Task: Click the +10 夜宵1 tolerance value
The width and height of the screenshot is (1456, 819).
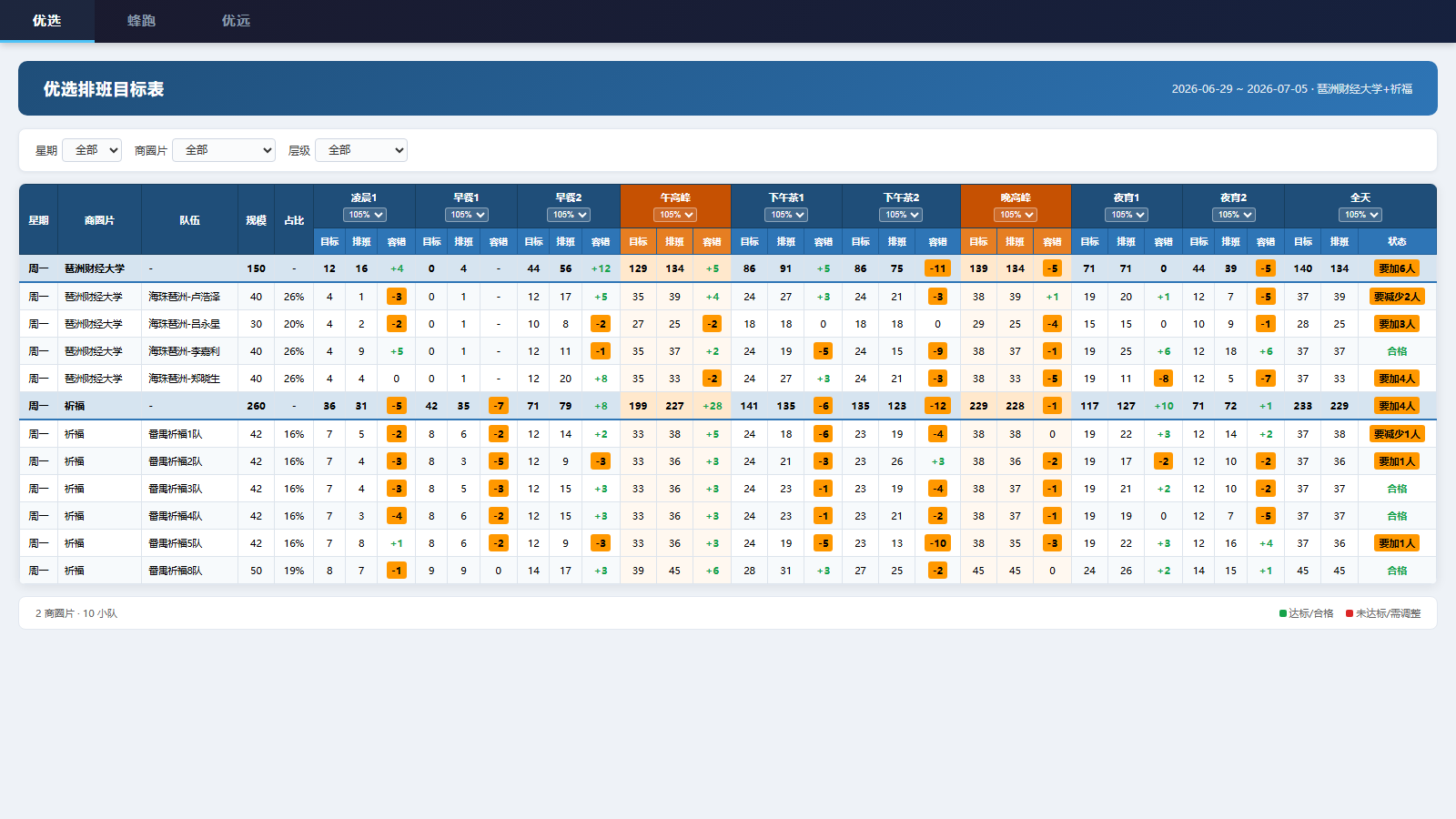Action: (1163, 406)
